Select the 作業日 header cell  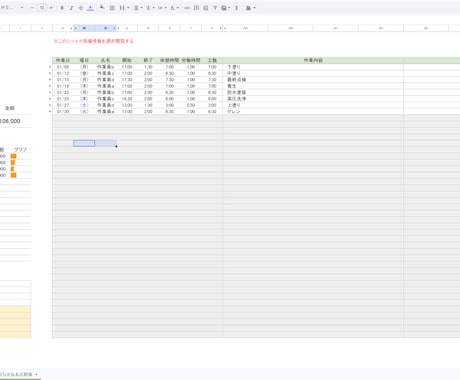63,60
